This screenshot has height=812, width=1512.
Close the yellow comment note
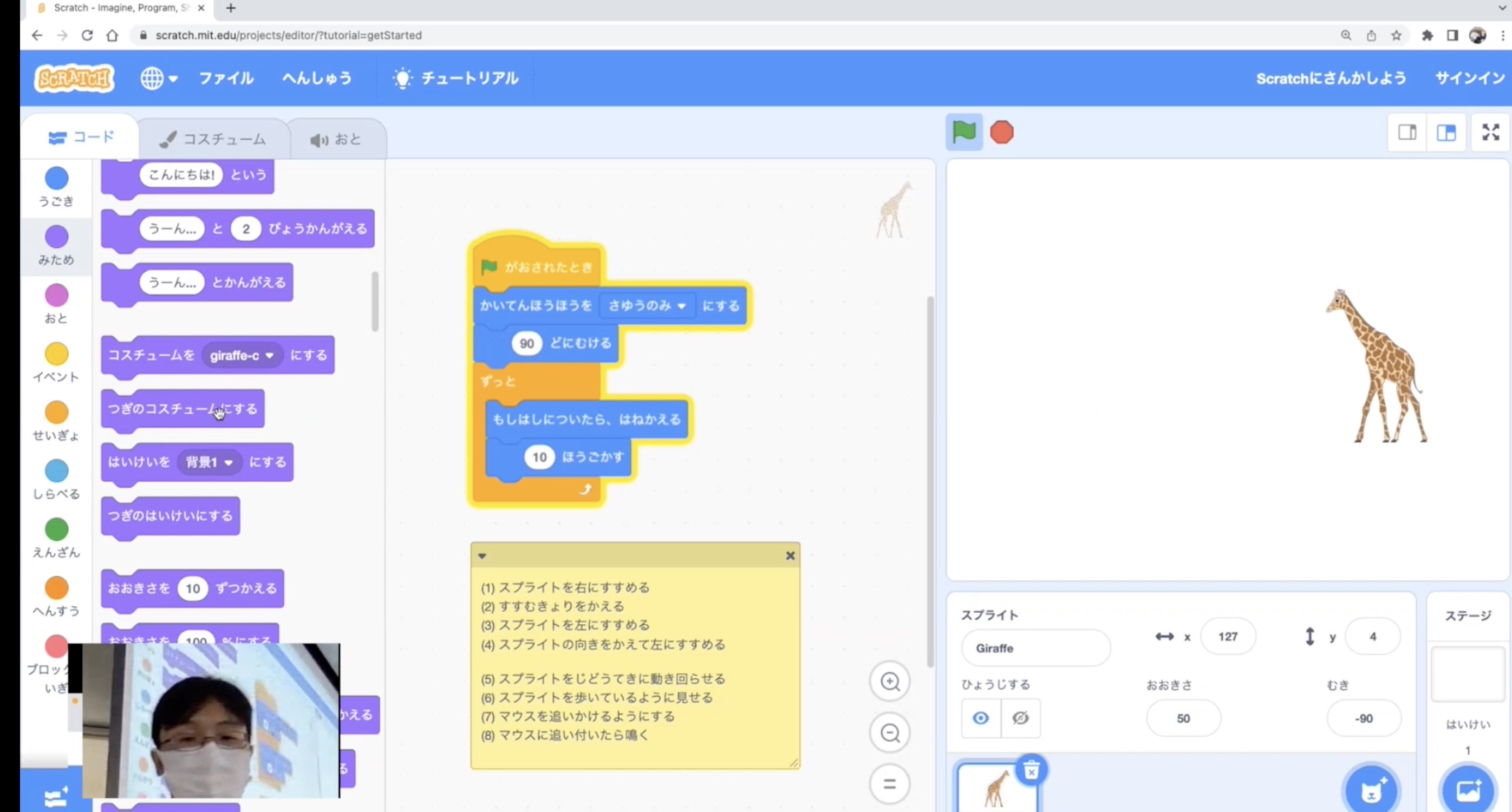(x=790, y=555)
